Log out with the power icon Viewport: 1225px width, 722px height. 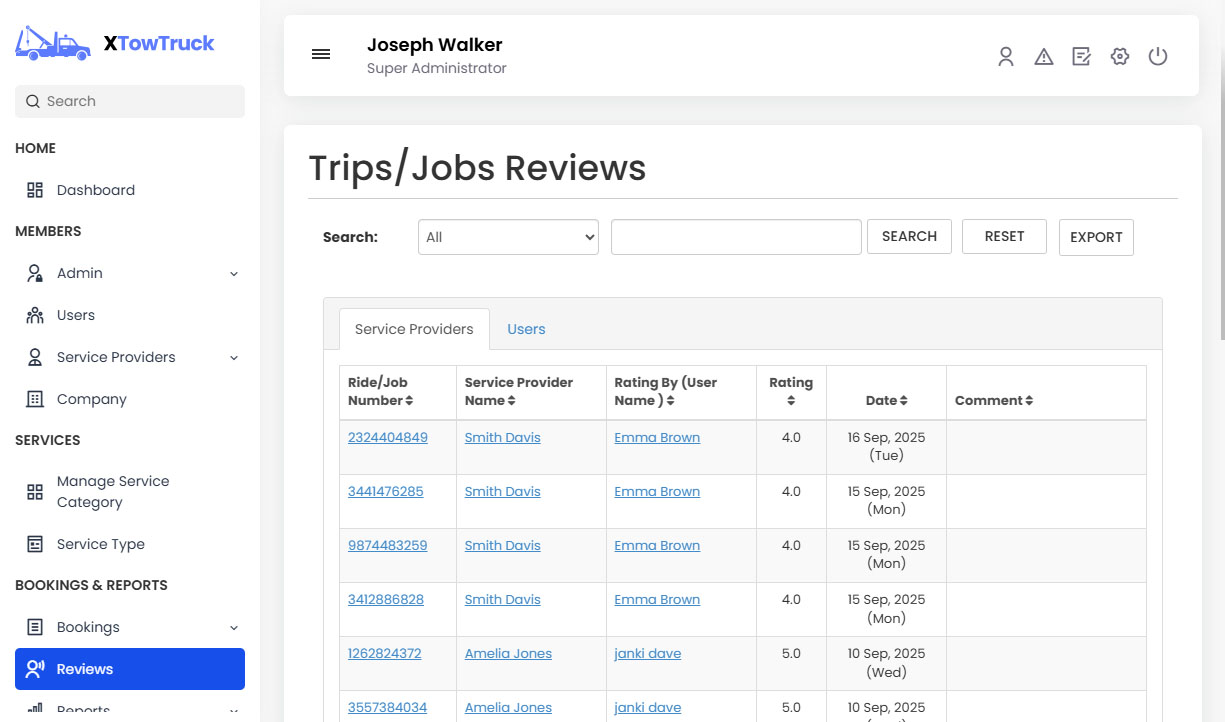pyautogui.click(x=1157, y=57)
